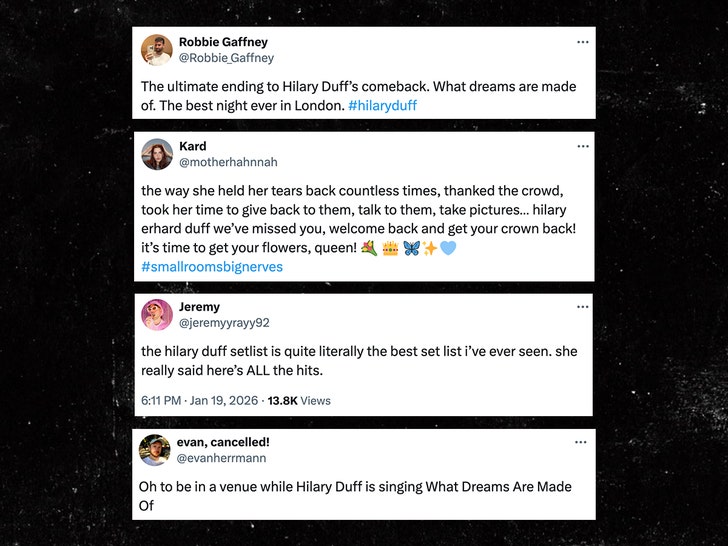The width and height of the screenshot is (728, 546).
Task: Open the @Robbie_Gaffney handle
Action: [x=226, y=58]
